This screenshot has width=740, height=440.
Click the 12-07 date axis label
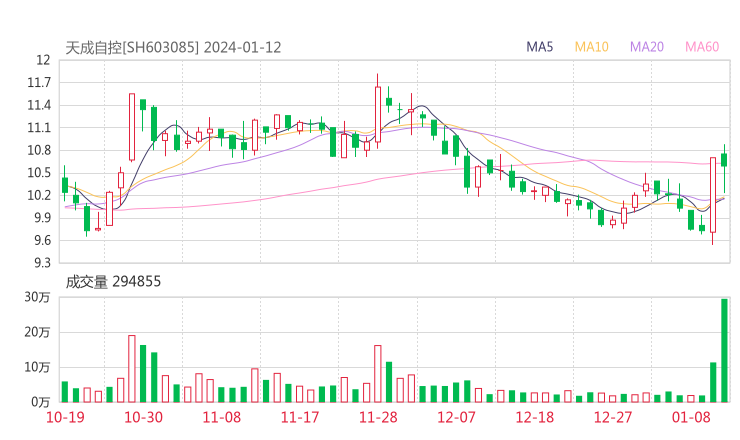(x=456, y=417)
